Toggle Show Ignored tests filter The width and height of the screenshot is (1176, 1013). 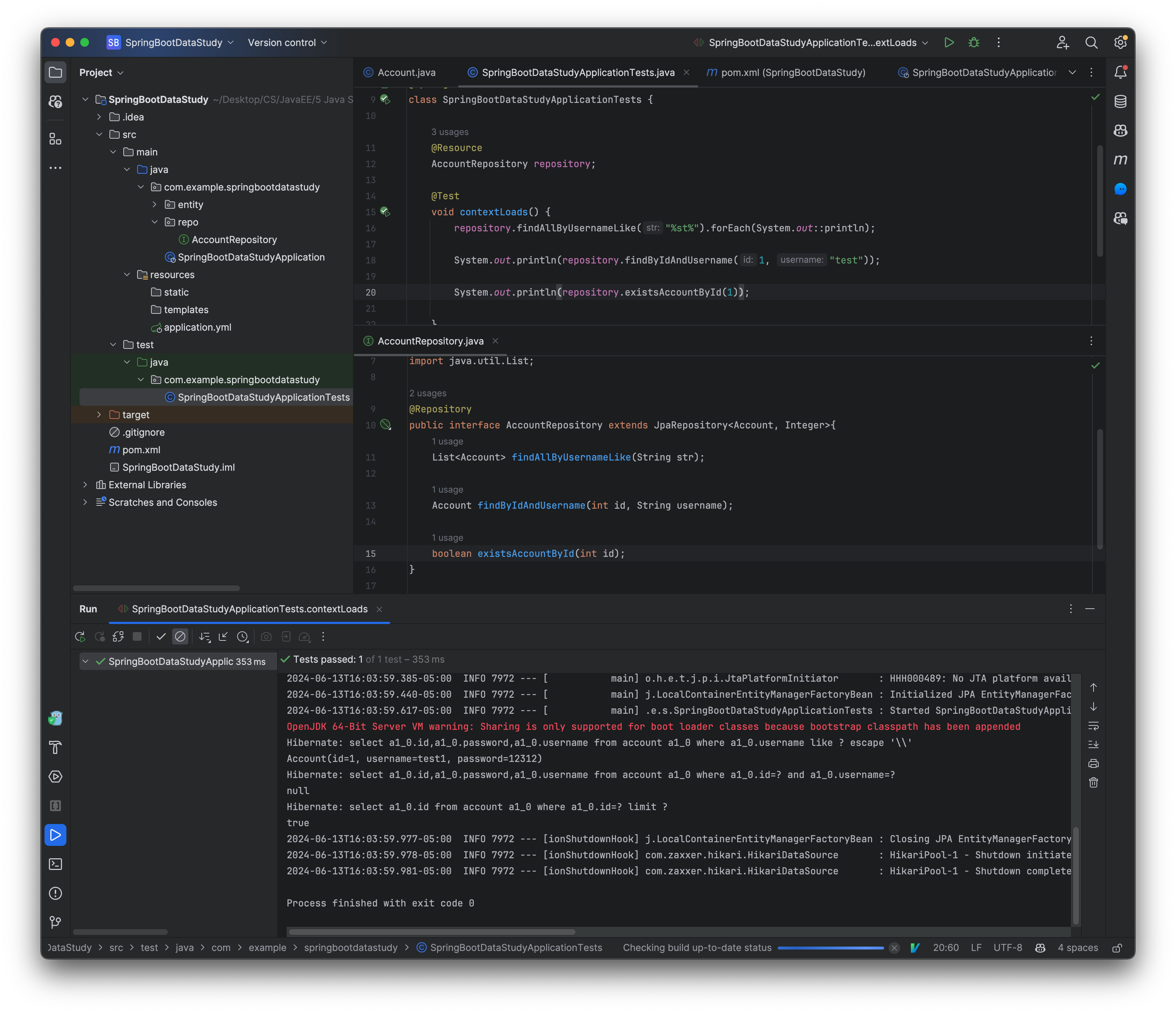(180, 636)
